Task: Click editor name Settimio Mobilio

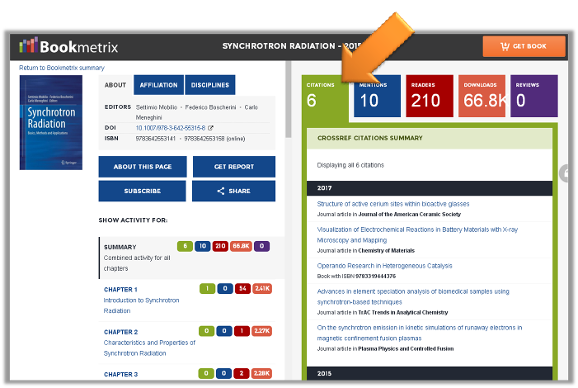Action: (156, 107)
